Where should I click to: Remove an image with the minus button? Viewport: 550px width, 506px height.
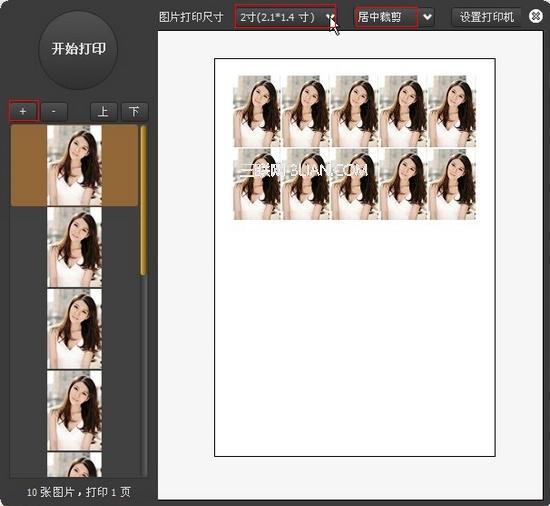[54, 112]
